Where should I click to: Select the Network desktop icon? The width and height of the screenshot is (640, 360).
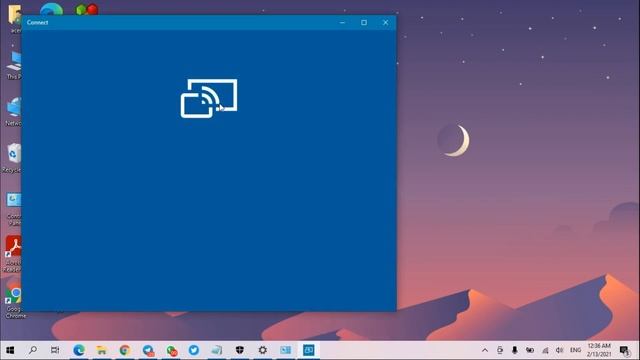tap(13, 111)
